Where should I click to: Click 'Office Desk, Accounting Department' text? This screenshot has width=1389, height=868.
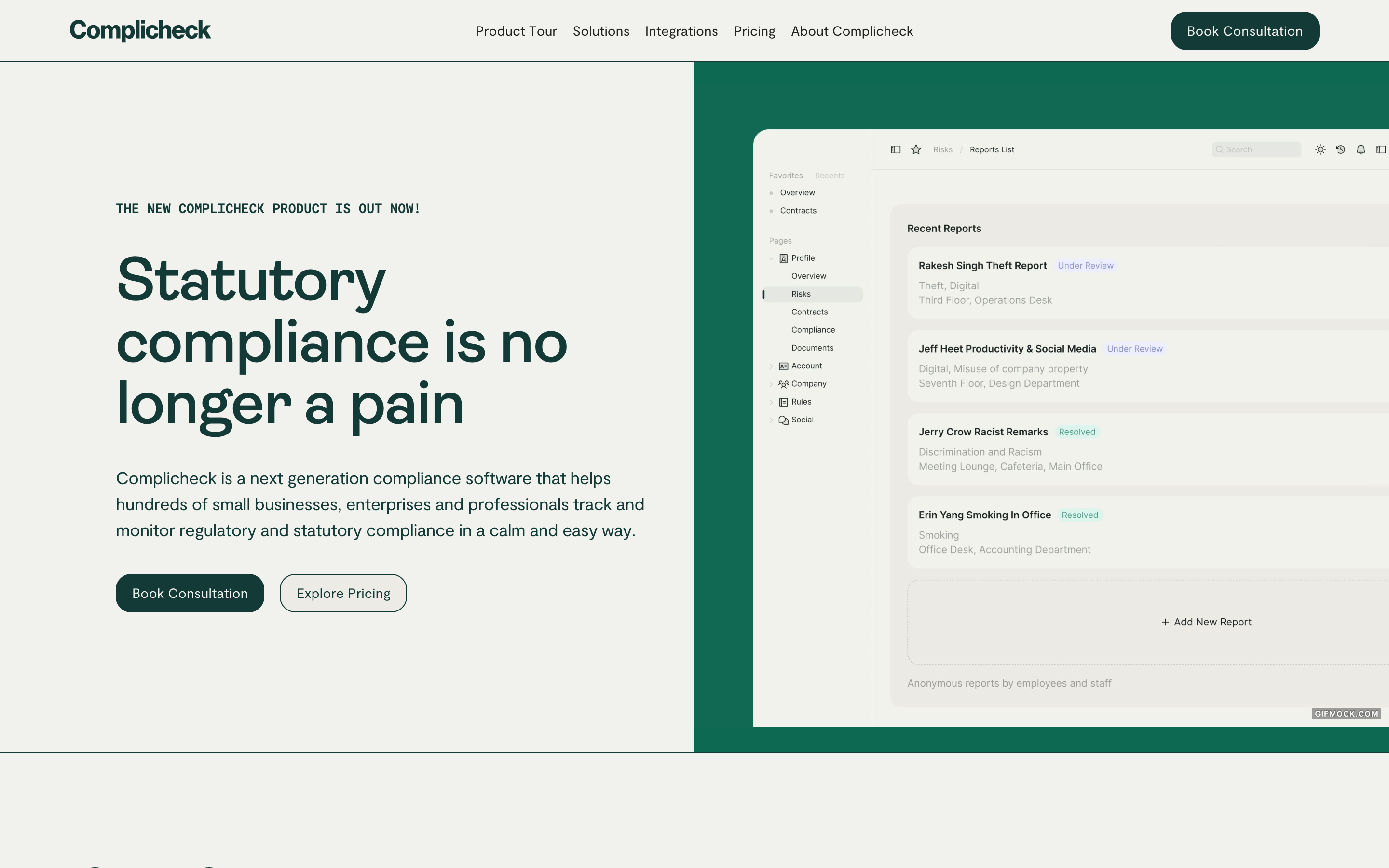tap(1005, 550)
